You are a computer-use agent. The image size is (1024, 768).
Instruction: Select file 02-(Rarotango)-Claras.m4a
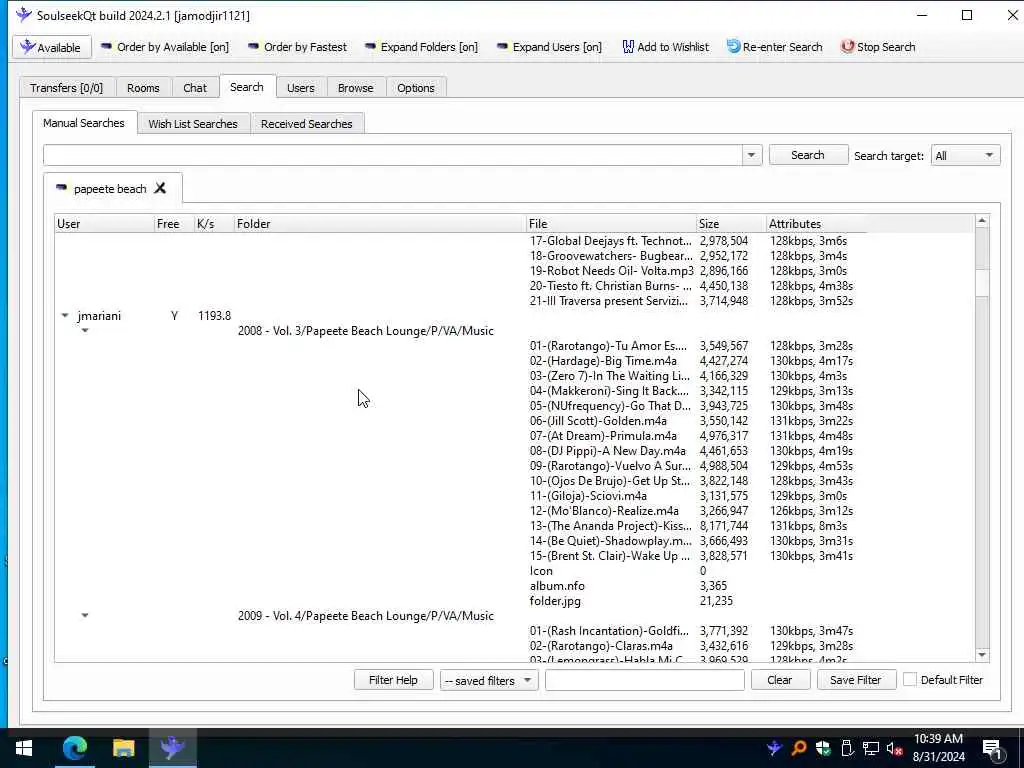[x=601, y=646]
